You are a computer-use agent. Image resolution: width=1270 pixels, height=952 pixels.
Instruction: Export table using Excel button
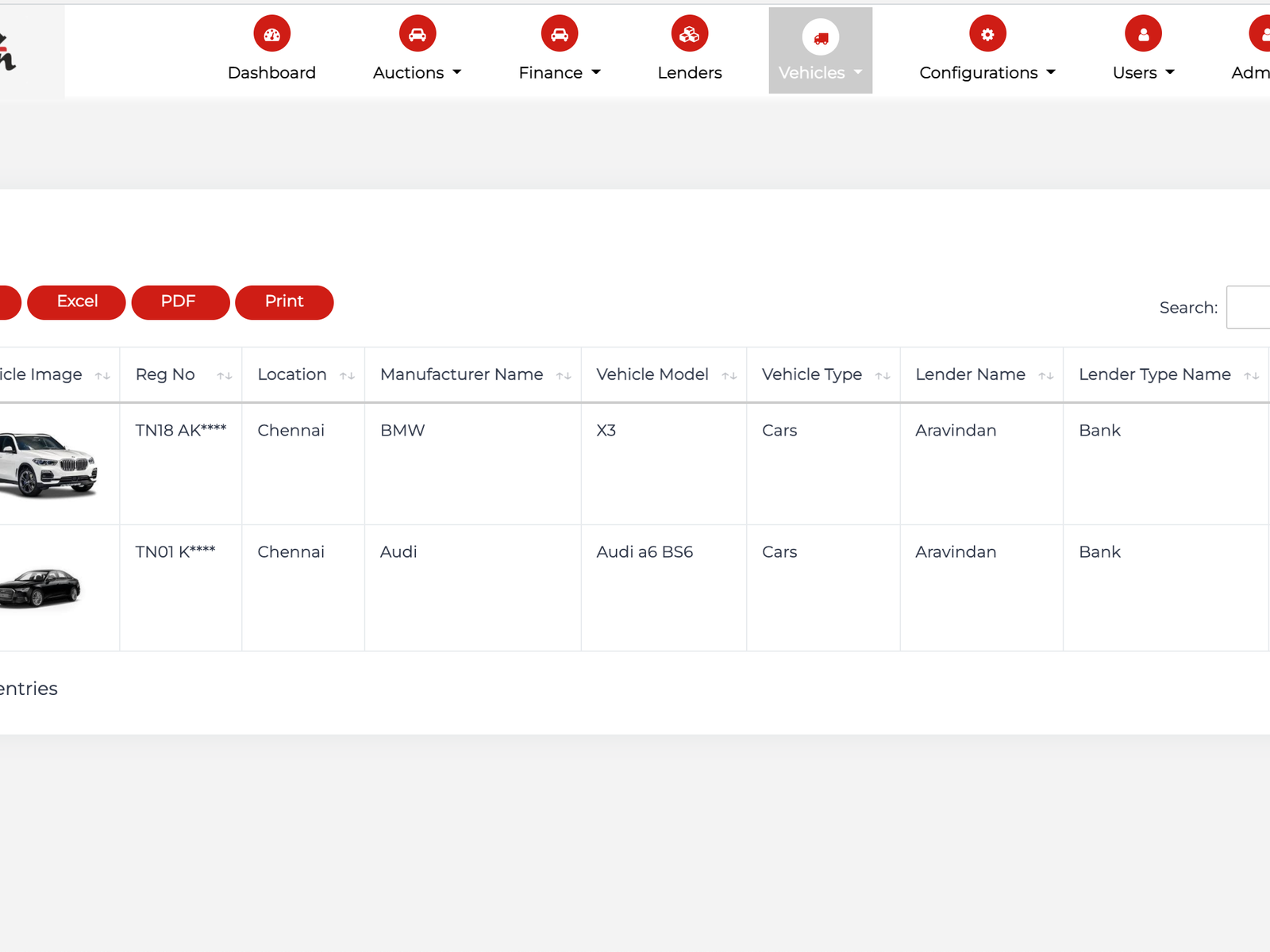(77, 302)
